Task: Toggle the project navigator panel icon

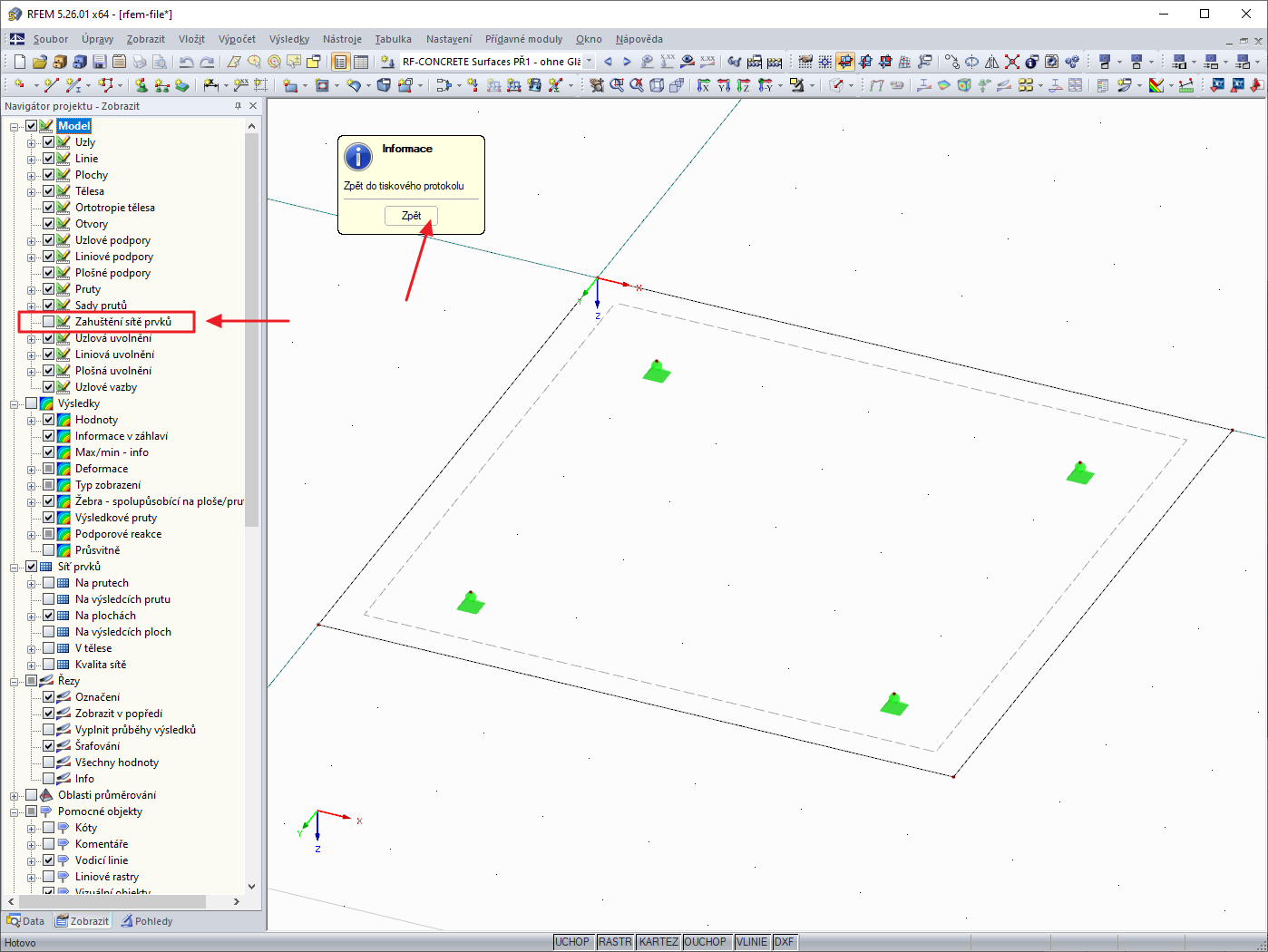Action: [x=340, y=62]
